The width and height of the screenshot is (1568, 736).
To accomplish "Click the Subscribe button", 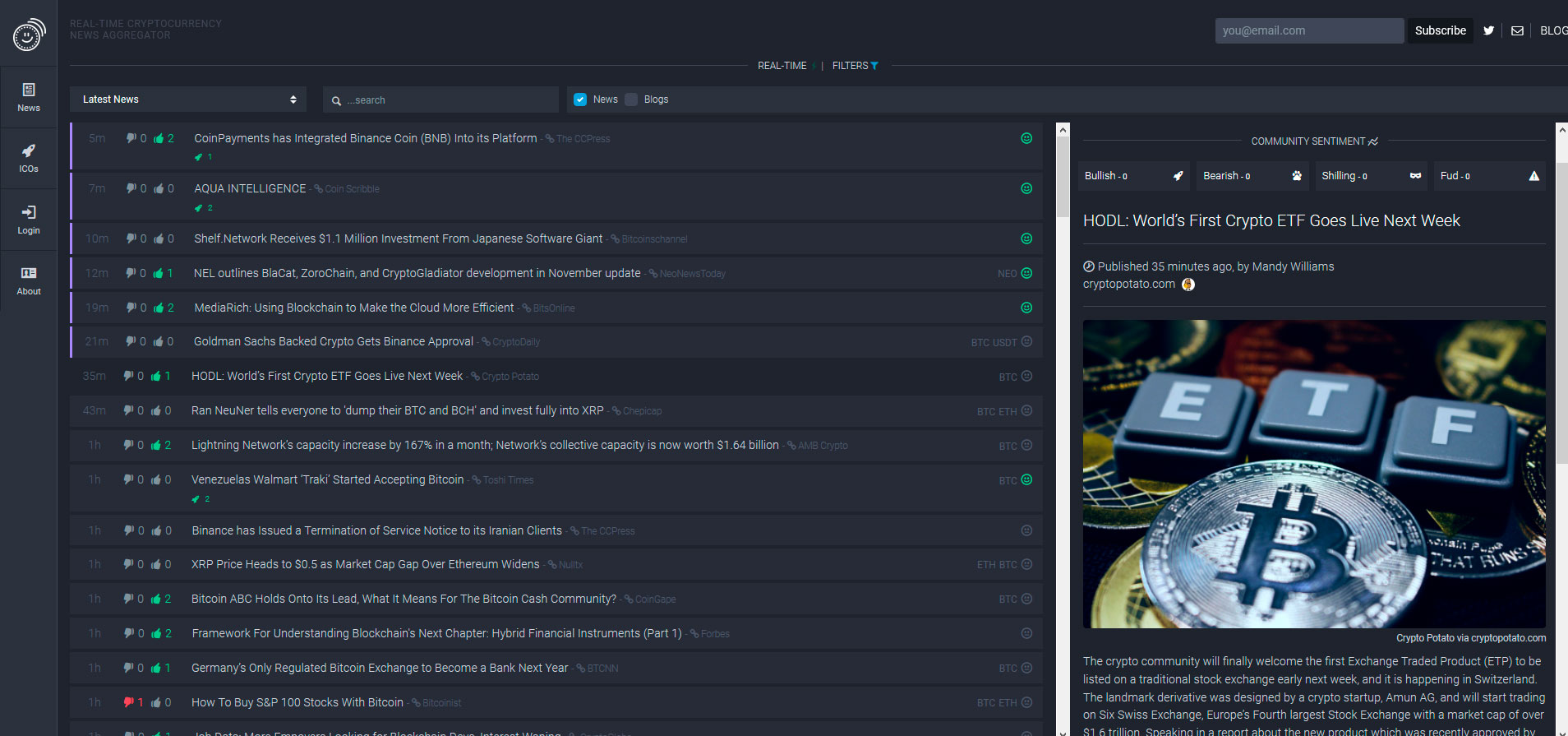I will 1440,30.
